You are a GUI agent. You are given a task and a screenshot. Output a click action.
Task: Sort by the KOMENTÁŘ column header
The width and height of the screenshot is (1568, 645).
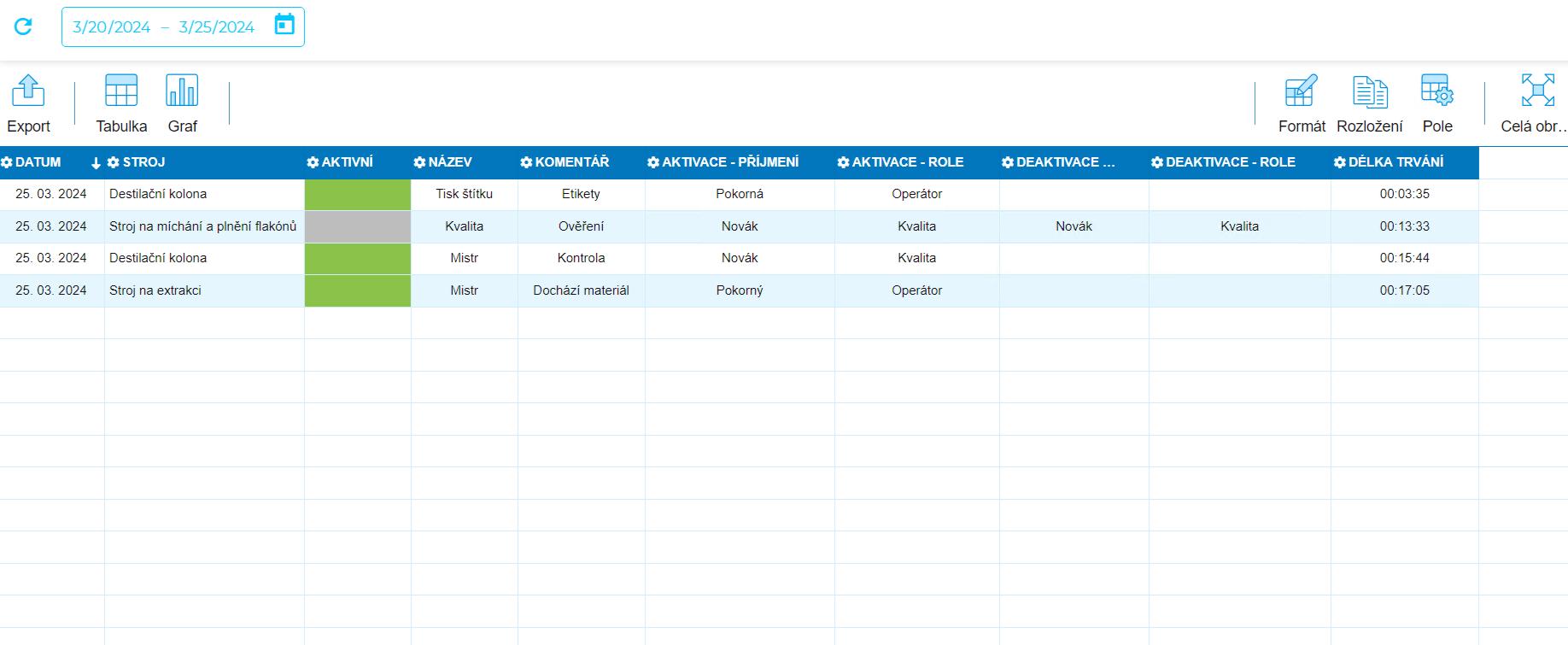point(572,162)
